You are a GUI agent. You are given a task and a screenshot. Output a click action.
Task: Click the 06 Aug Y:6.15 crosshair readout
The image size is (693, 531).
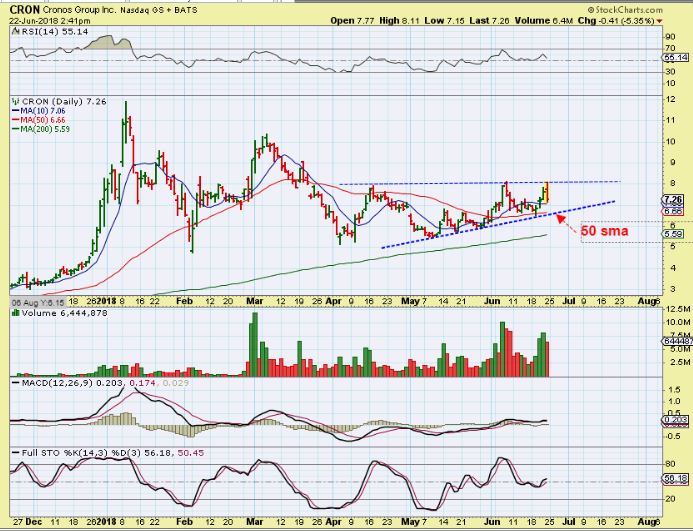pyautogui.click(x=38, y=303)
